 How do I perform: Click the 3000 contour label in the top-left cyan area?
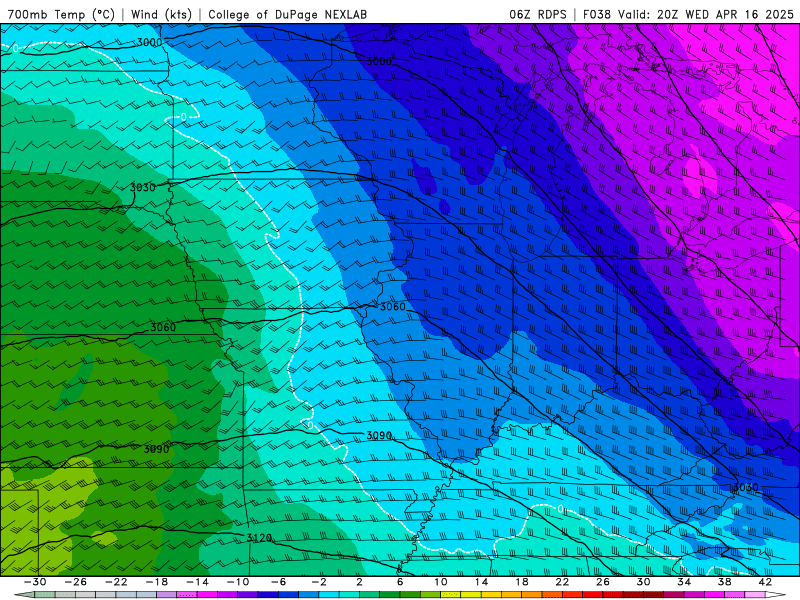(149, 42)
